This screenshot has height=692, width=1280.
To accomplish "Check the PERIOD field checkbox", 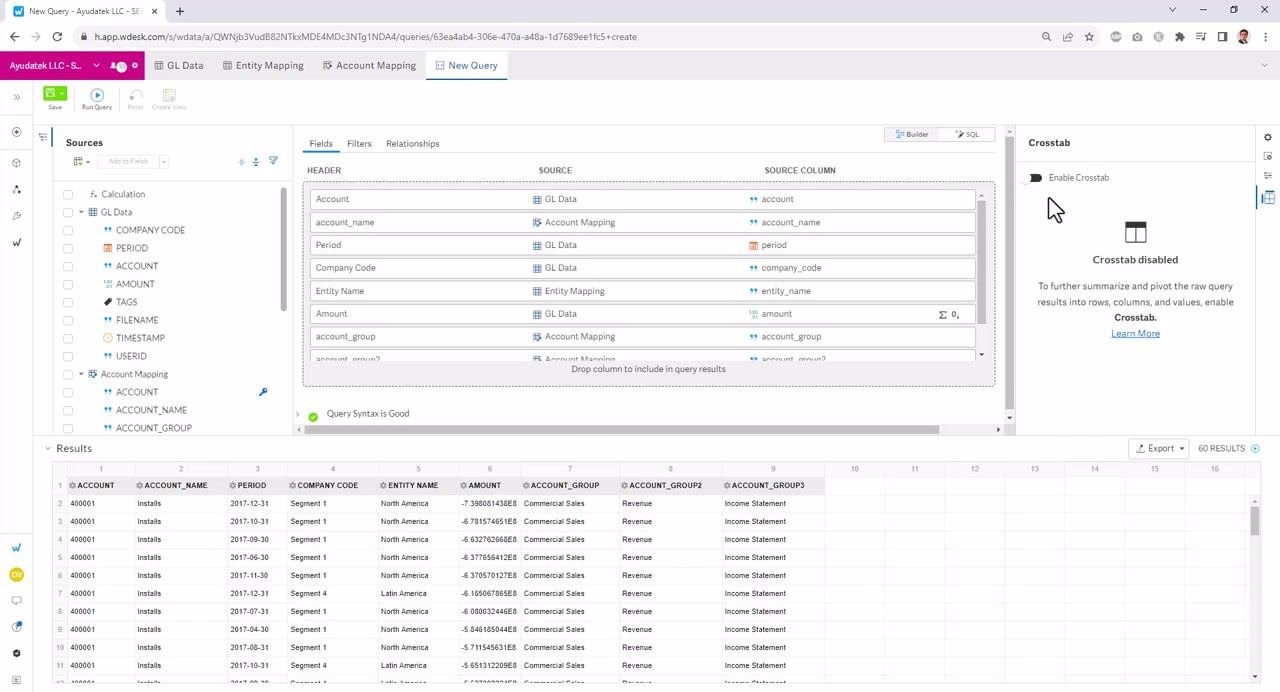I will (x=68, y=248).
